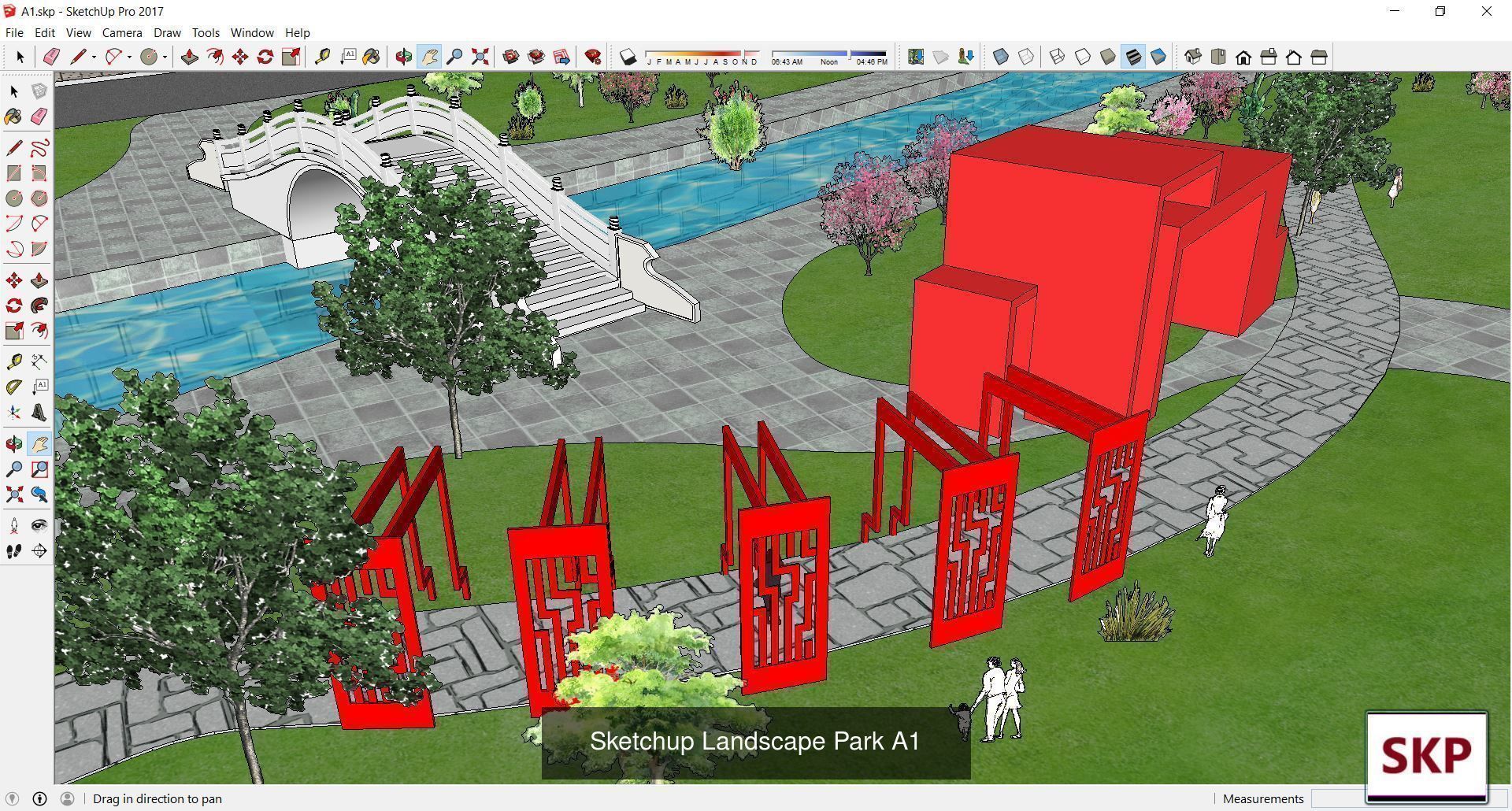This screenshot has width=1512, height=811.
Task: Activate the Scale tool in the top toolbar
Action: click(291, 57)
